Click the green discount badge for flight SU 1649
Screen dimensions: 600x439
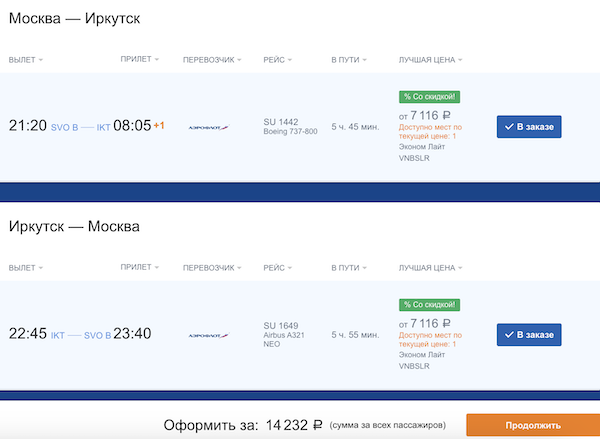pyautogui.click(x=429, y=304)
